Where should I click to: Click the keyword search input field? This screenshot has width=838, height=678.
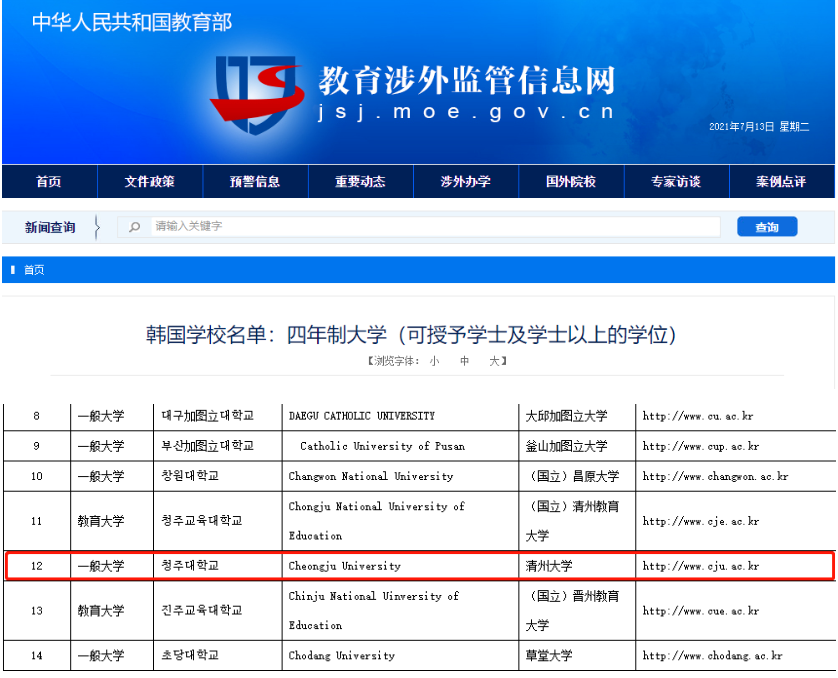coord(430,227)
